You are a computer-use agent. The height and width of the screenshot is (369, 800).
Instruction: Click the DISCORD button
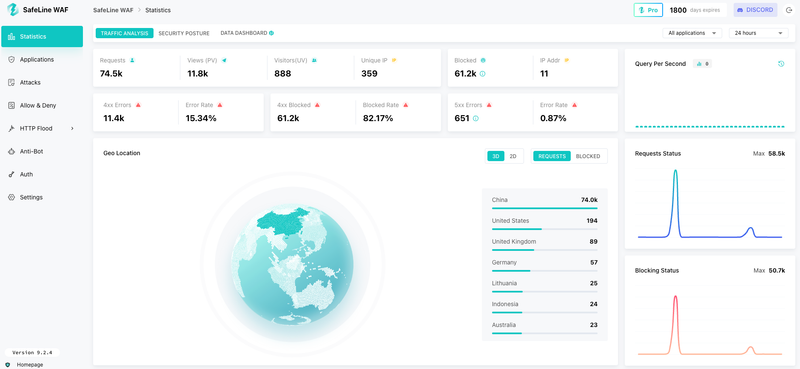click(x=756, y=10)
